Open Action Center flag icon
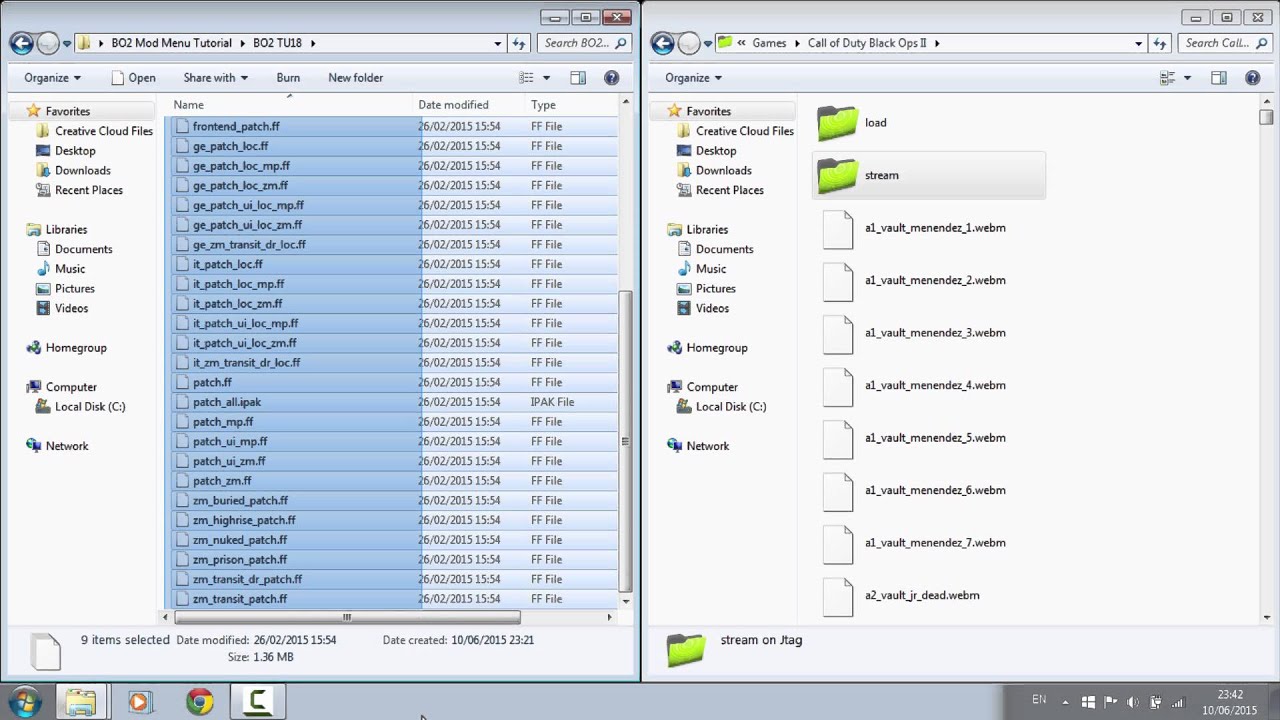 point(1110,702)
